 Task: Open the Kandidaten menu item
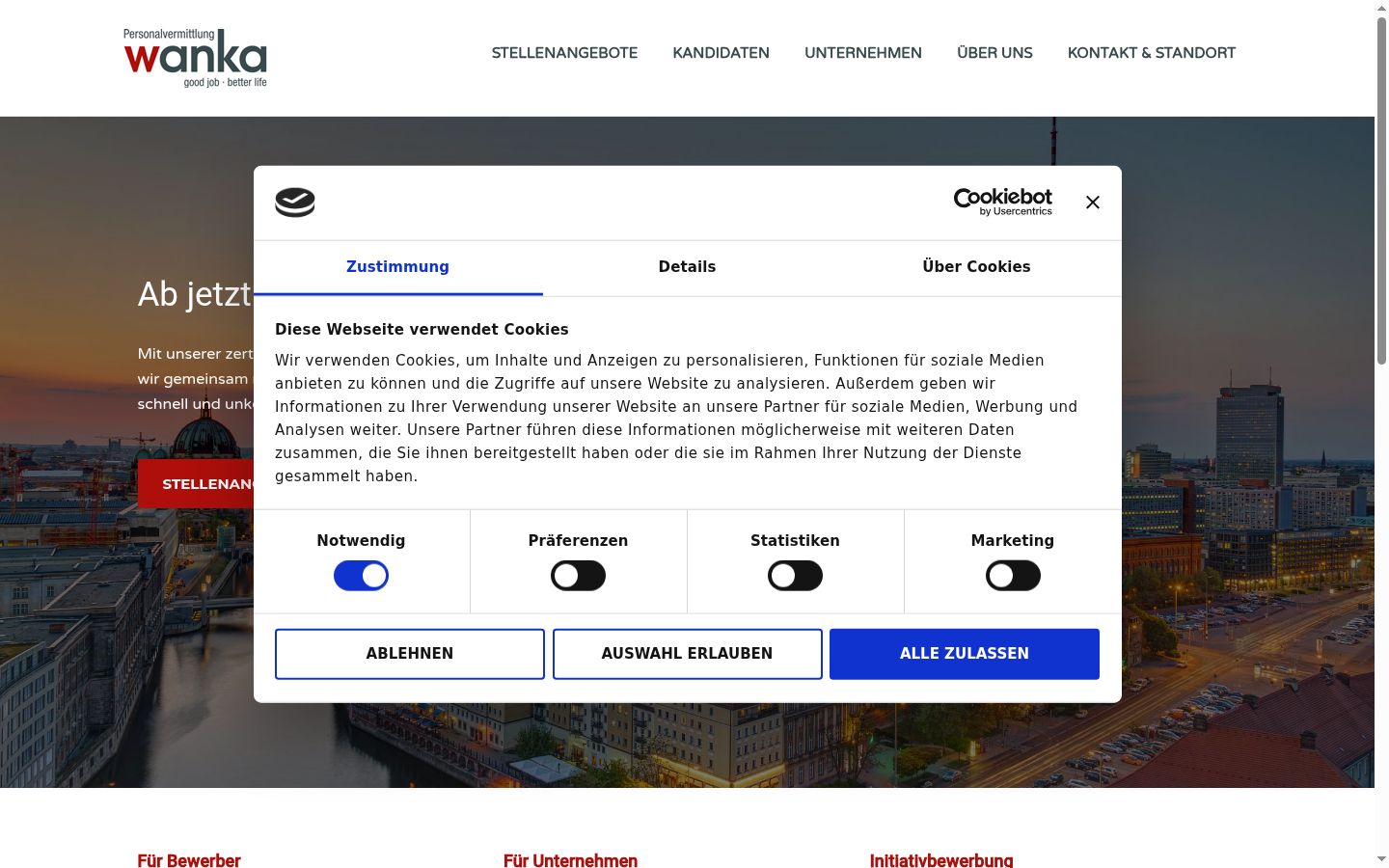point(722,53)
